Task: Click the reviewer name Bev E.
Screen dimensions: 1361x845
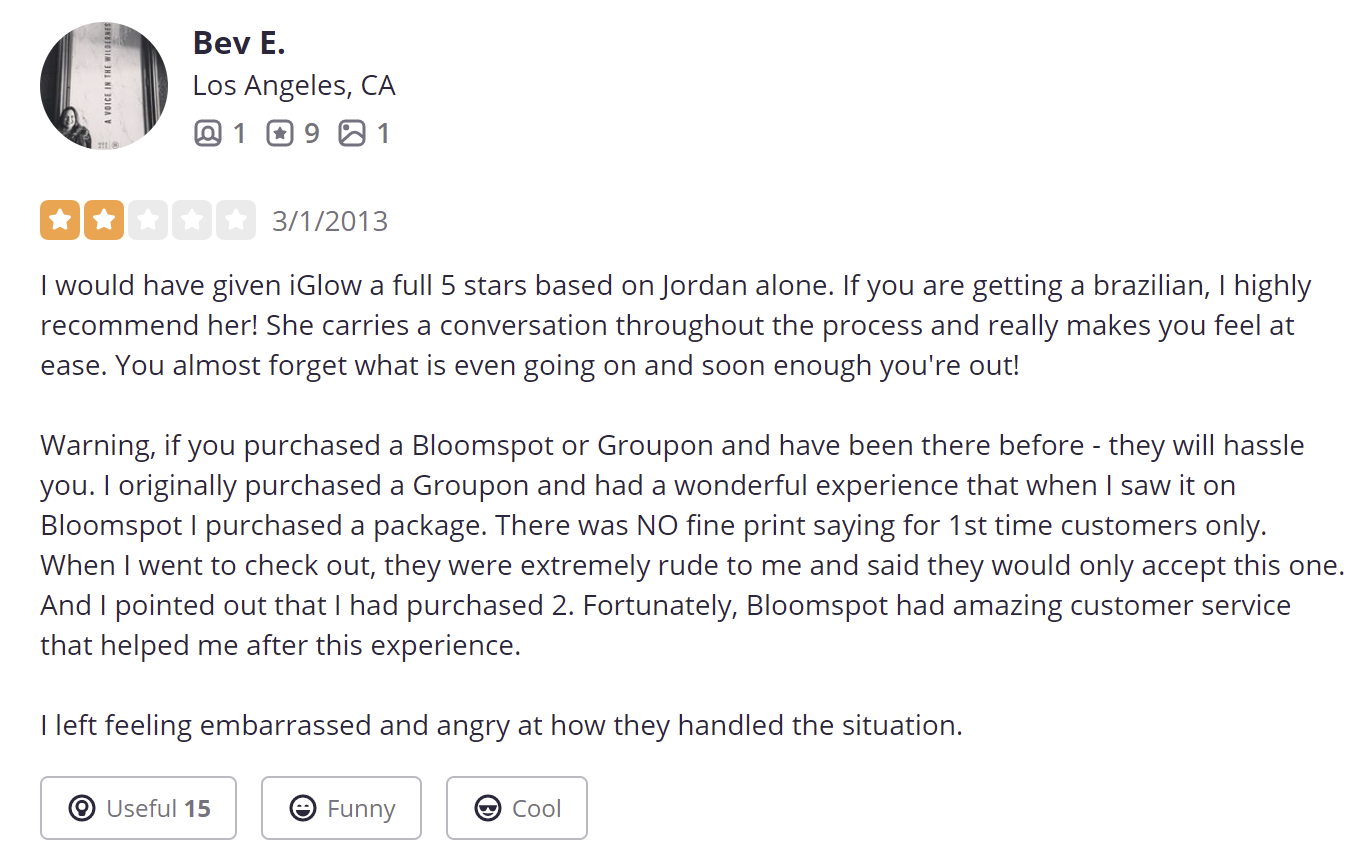Action: [x=238, y=42]
